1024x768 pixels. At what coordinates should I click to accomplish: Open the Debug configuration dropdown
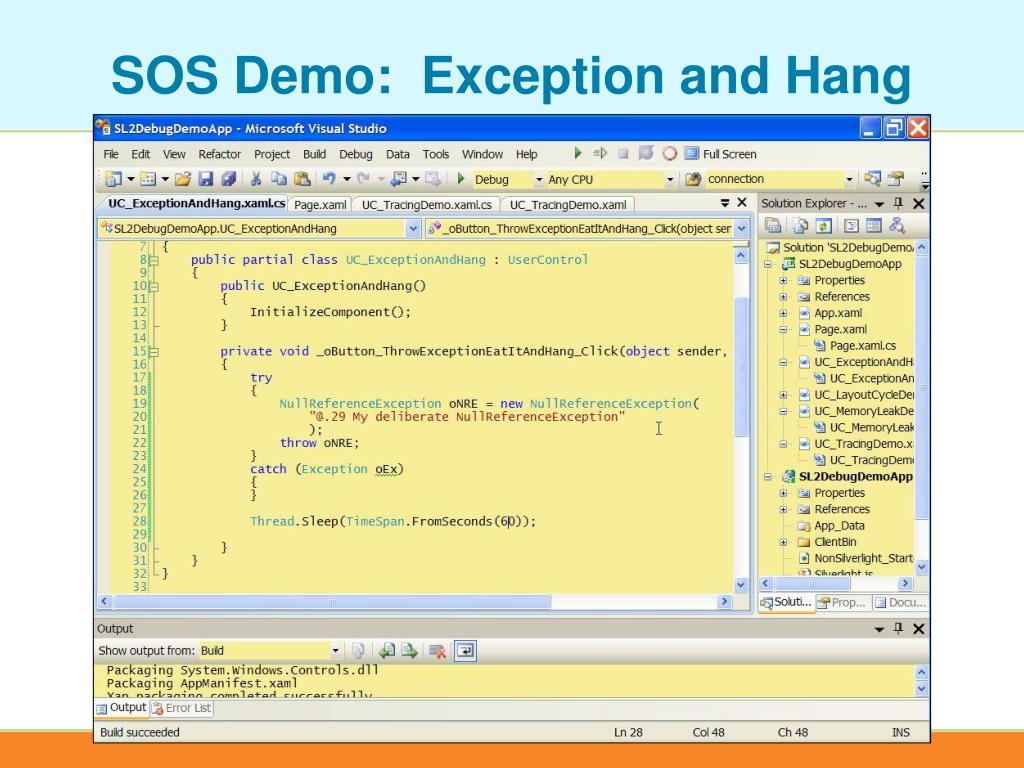click(539, 179)
